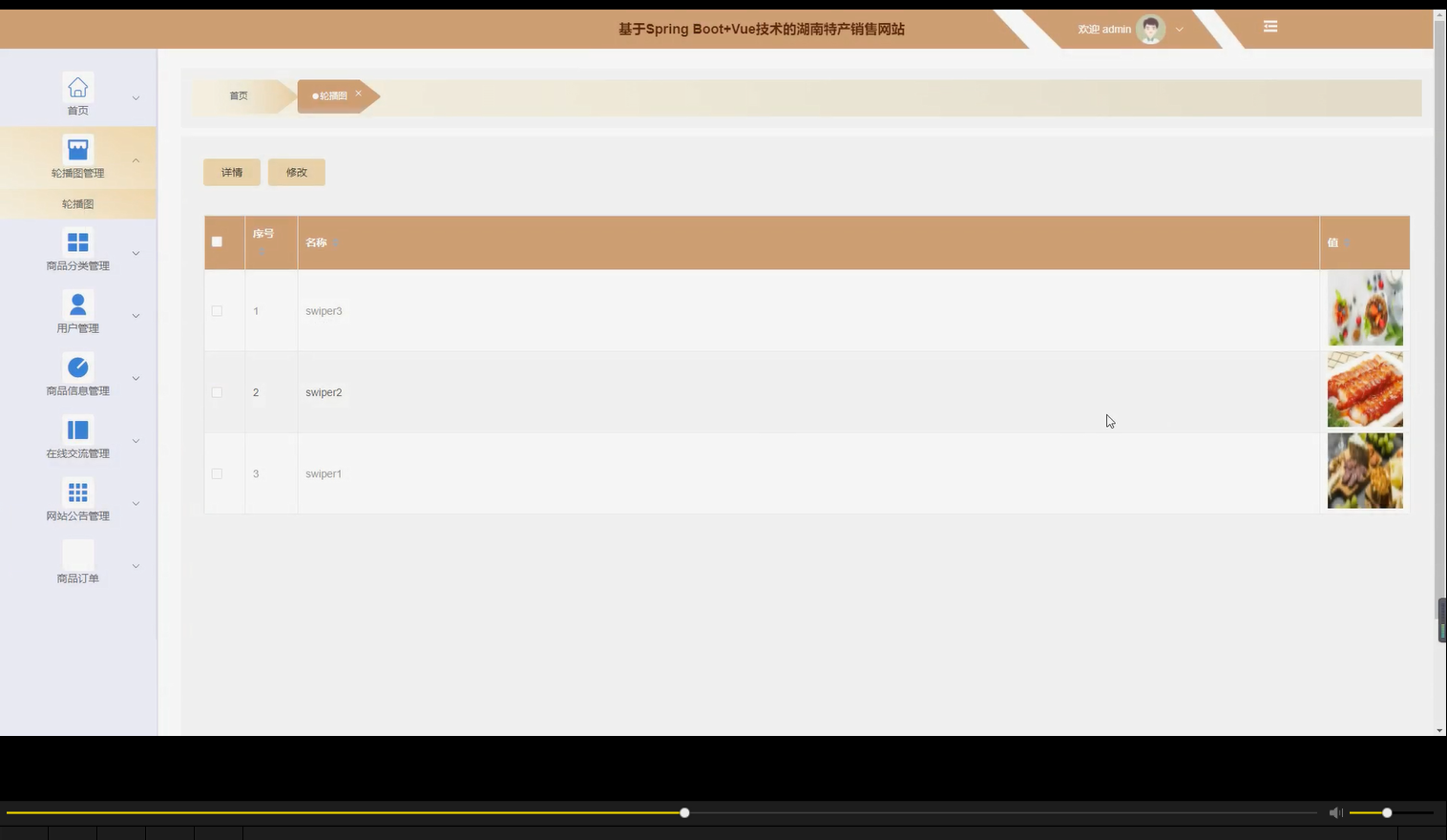The width and height of the screenshot is (1447, 840).
Task: Toggle the select-all checkbox in table header
Action: [217, 241]
